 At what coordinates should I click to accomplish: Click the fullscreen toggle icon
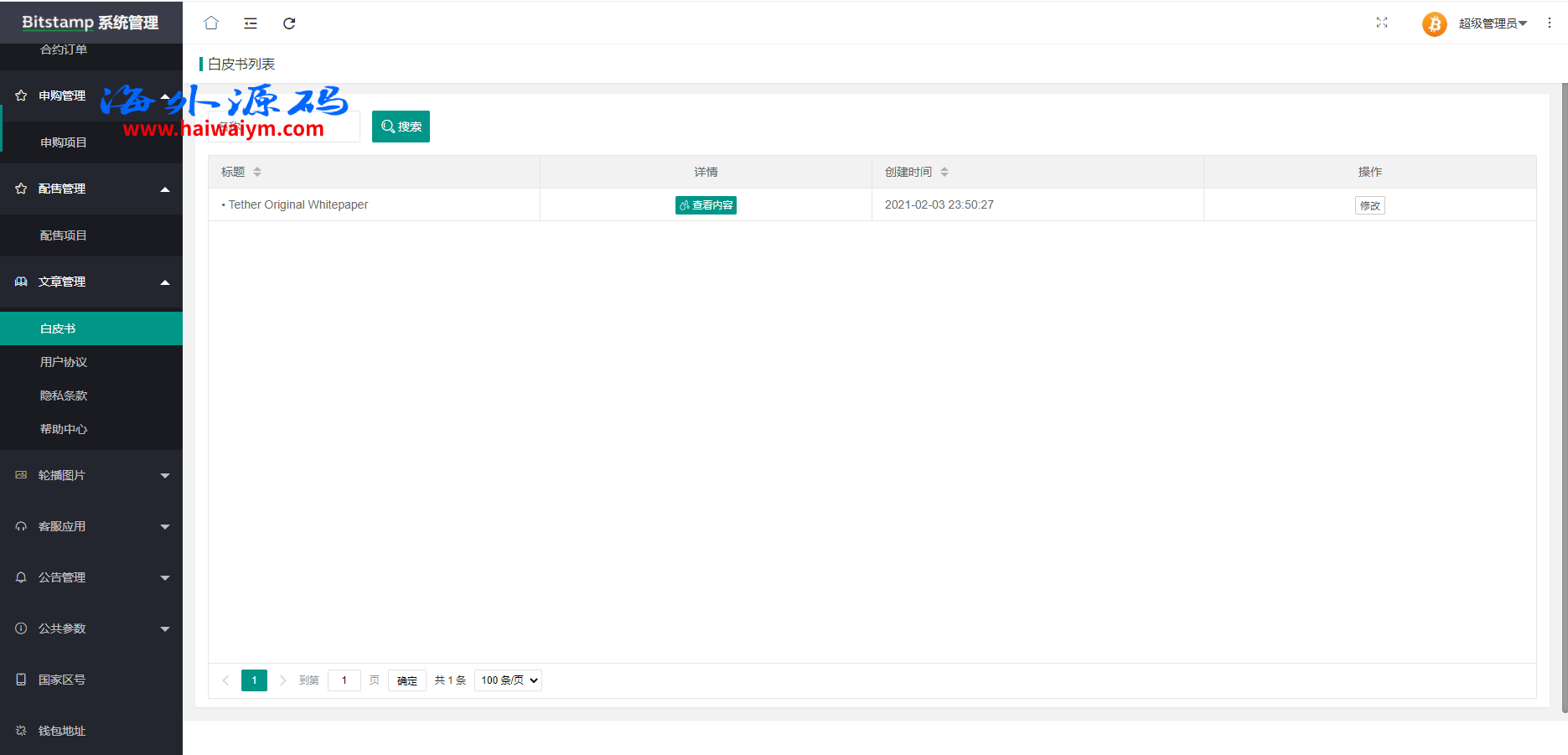click(x=1382, y=23)
